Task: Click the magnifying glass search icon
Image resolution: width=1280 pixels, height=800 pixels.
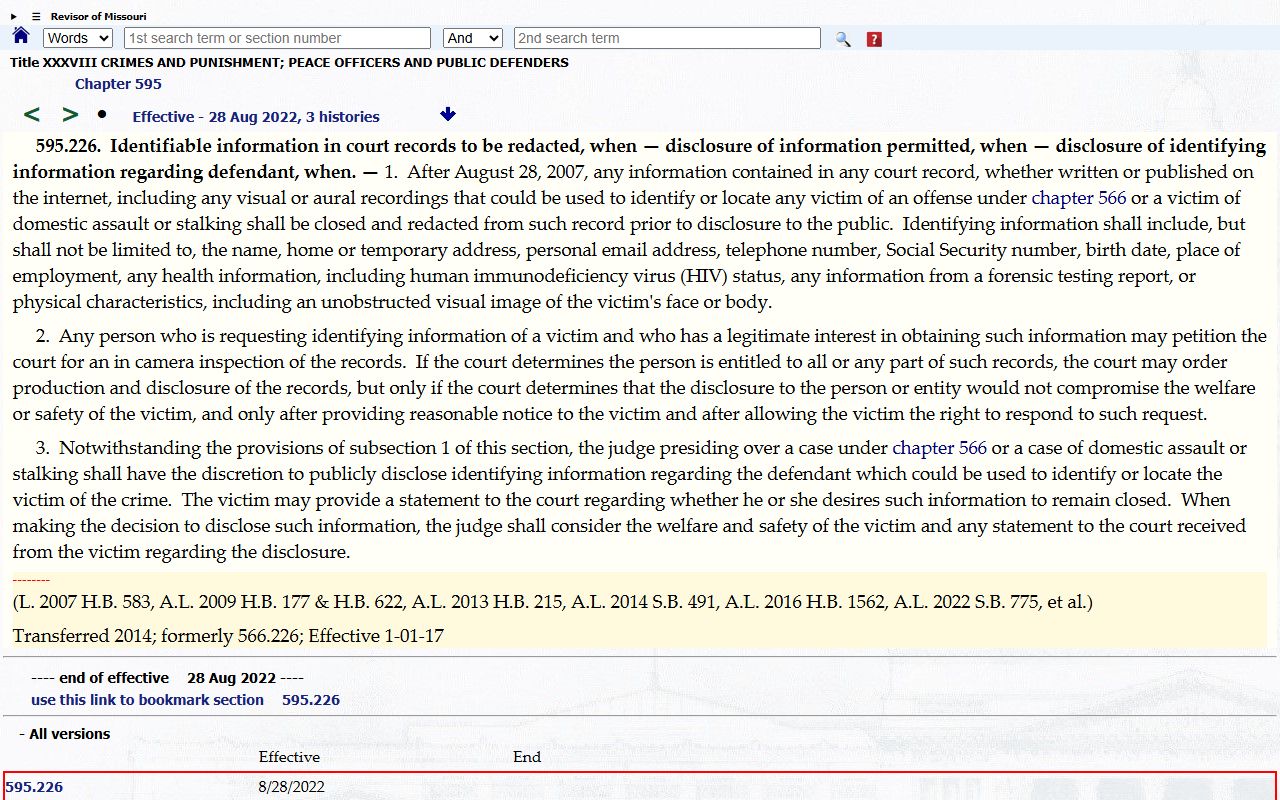Action: [x=843, y=39]
